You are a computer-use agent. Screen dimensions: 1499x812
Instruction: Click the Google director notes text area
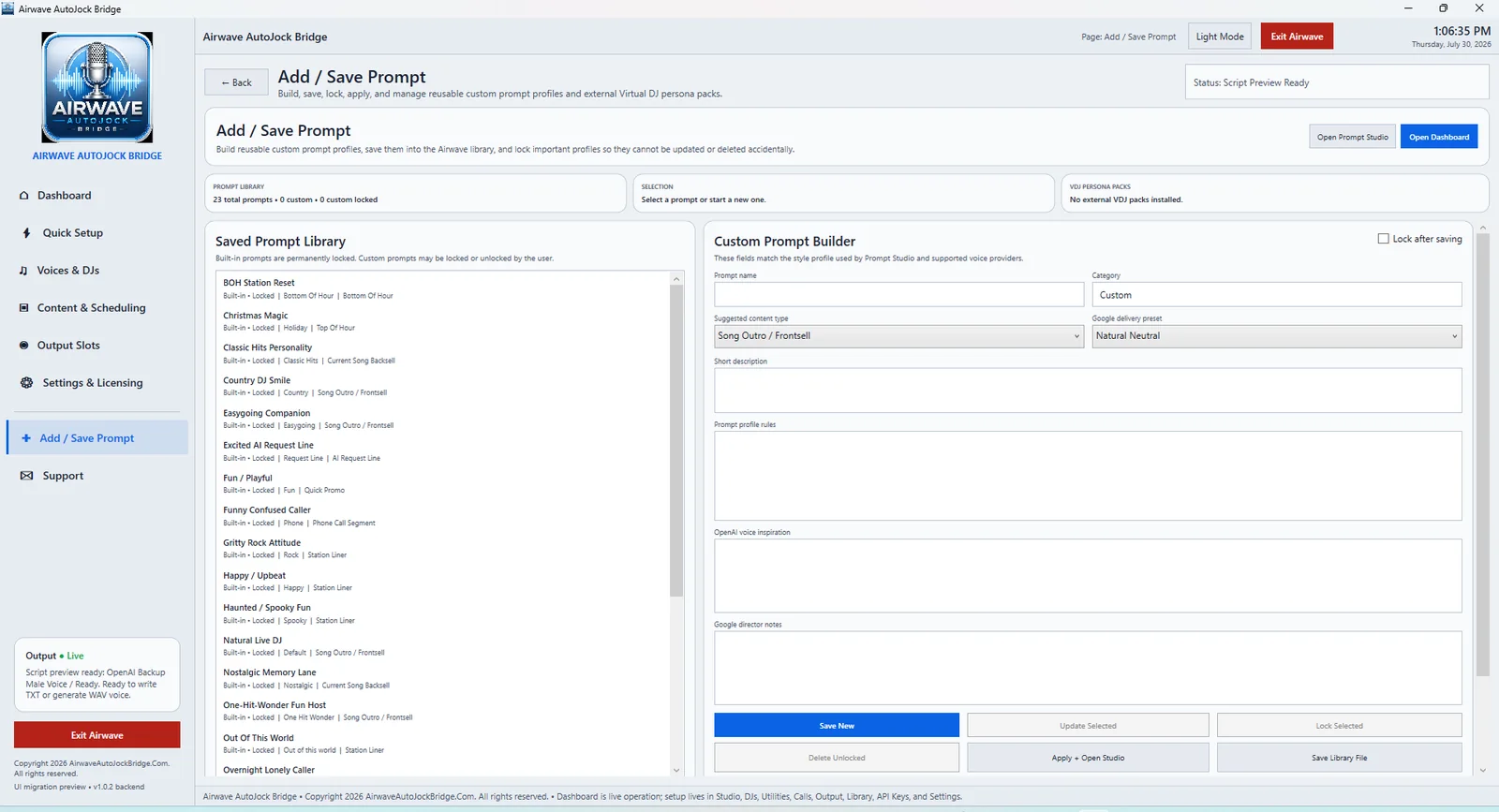click(1088, 668)
